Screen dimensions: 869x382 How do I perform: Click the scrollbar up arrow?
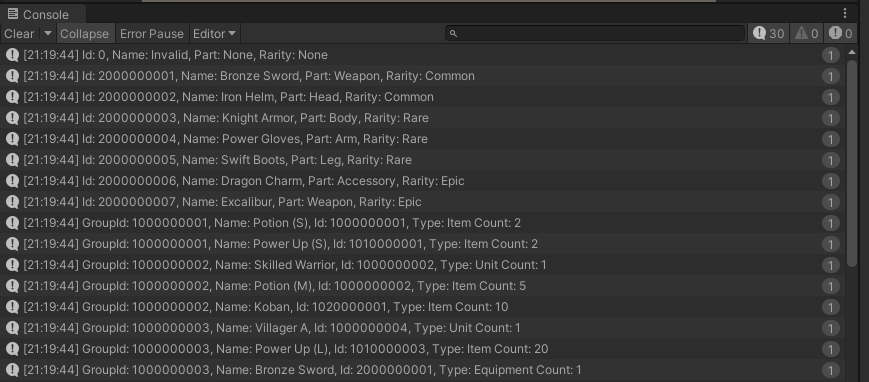pos(852,52)
